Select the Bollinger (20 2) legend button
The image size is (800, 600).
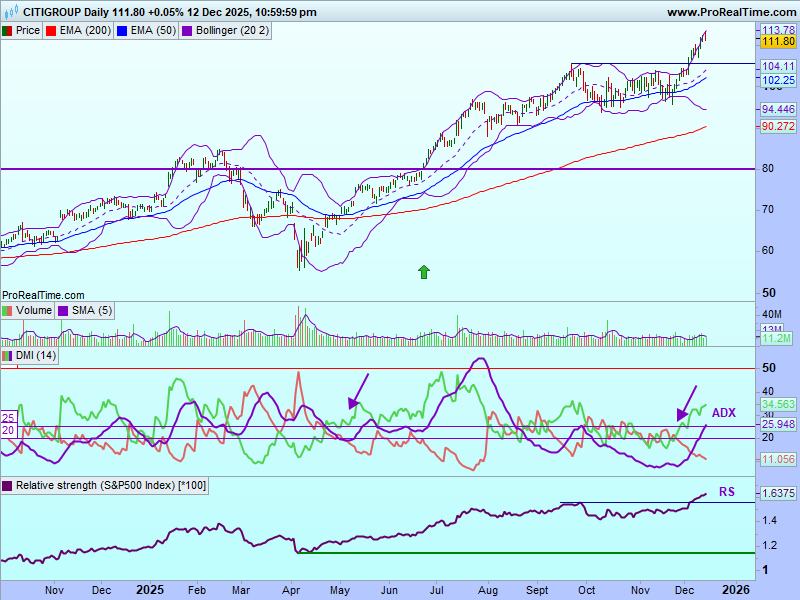(x=226, y=31)
